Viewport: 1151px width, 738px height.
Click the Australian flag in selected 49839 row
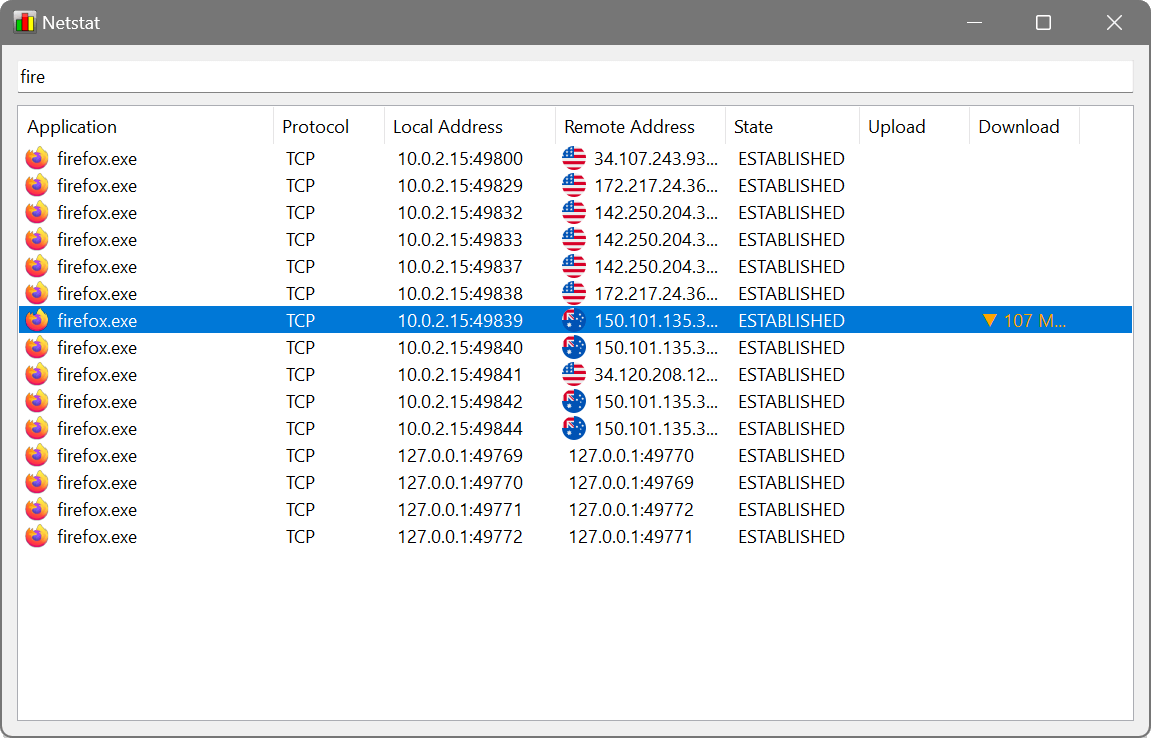(574, 320)
